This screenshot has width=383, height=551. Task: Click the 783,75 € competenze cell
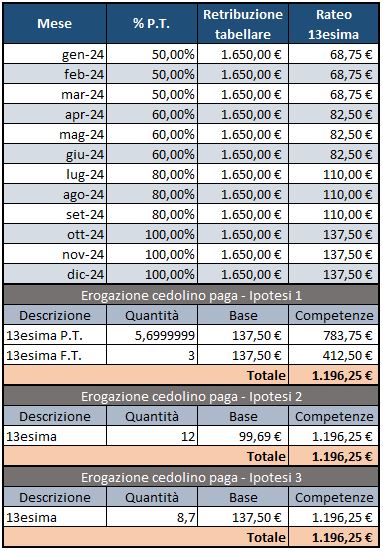[x=333, y=336]
